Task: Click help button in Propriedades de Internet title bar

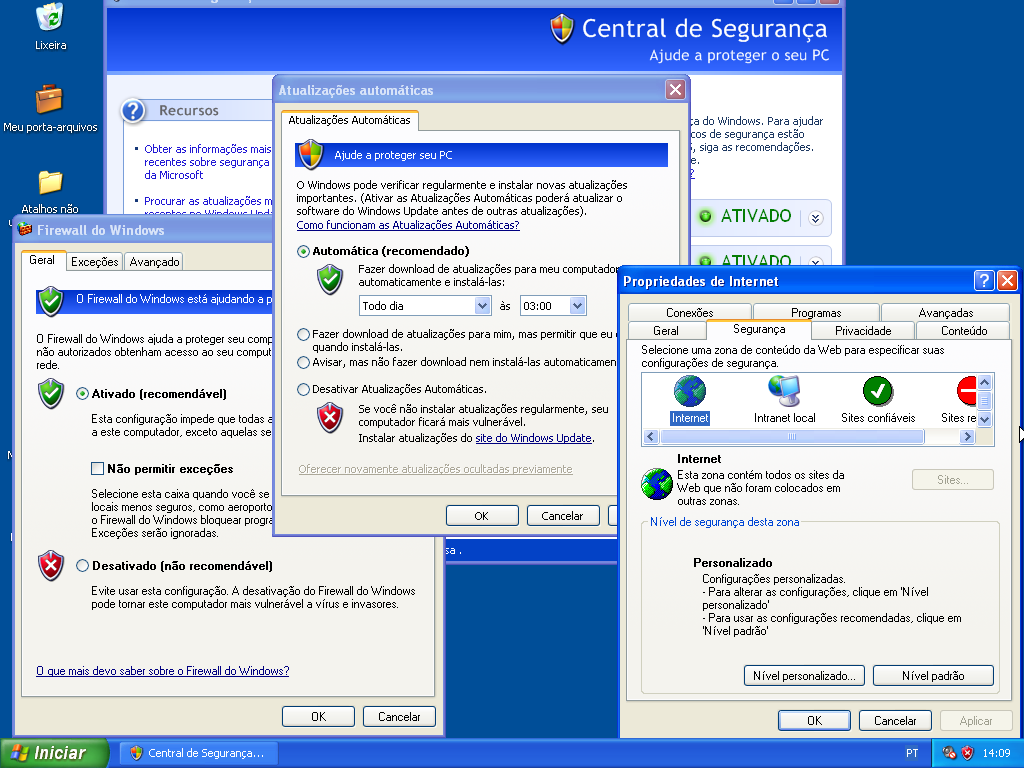Action: click(x=984, y=281)
